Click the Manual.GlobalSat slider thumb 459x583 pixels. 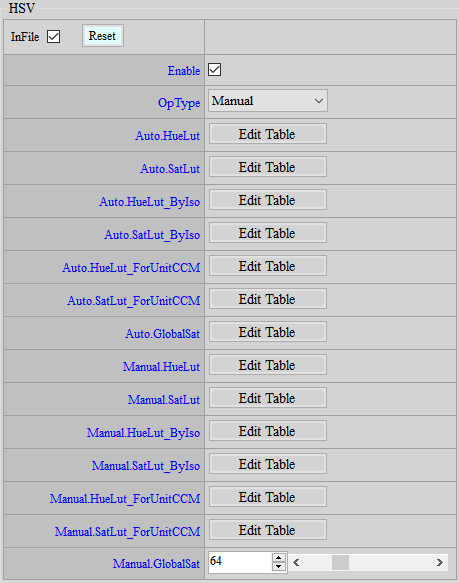coord(340,562)
